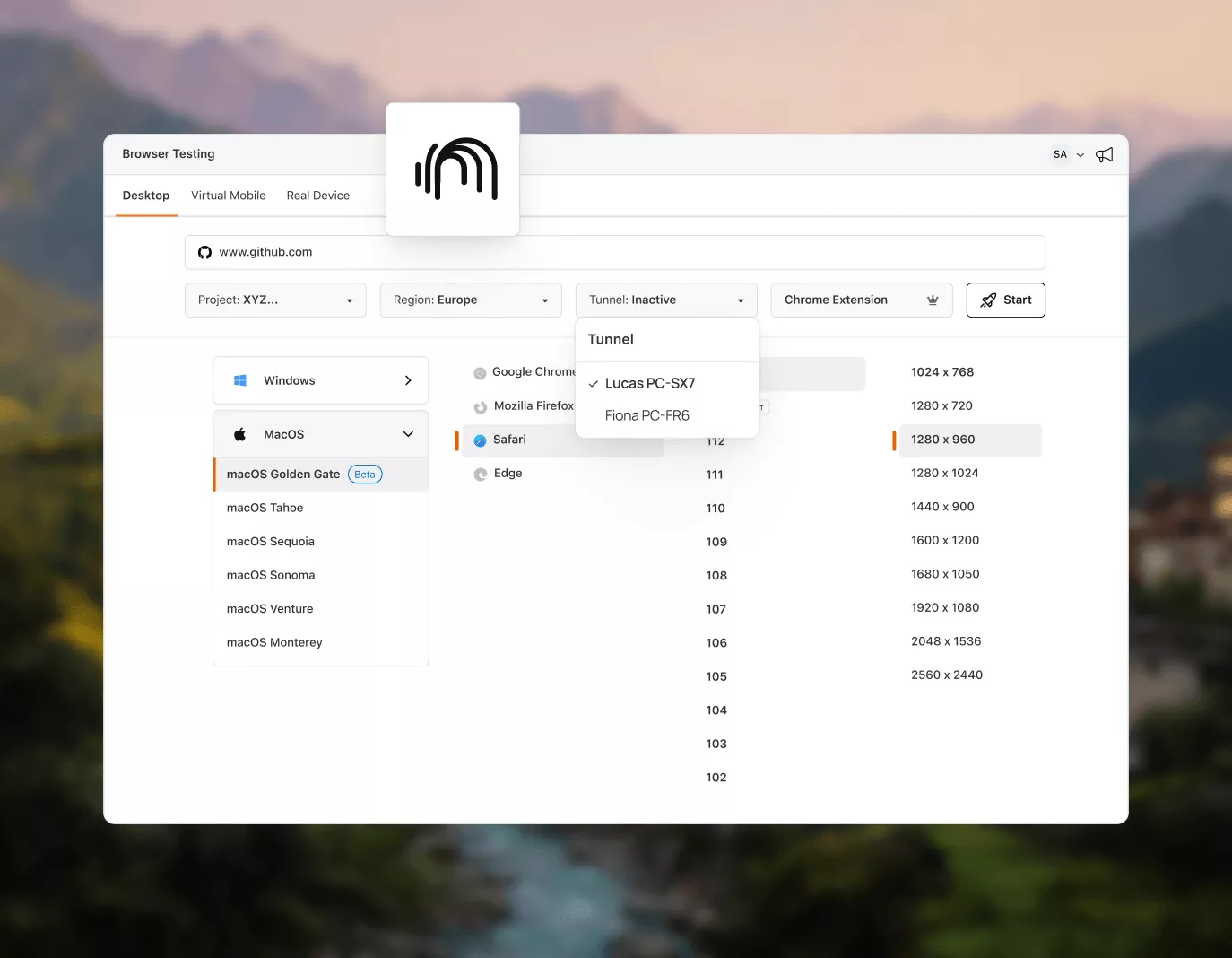The width and height of the screenshot is (1232, 958).
Task: Click the megaphone announcements icon
Action: pyautogui.click(x=1105, y=154)
